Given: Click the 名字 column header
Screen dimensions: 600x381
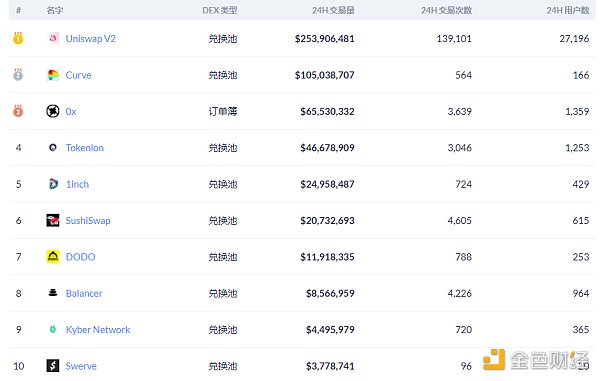Looking at the screenshot, I should (55, 10).
